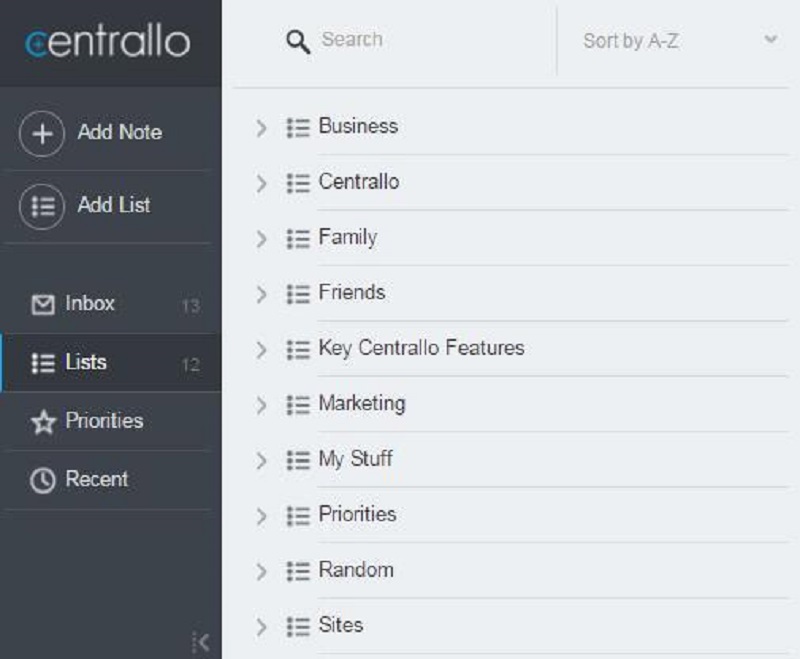Expand the Business list chevron
Screen dimensions: 800x659
(x=261, y=128)
